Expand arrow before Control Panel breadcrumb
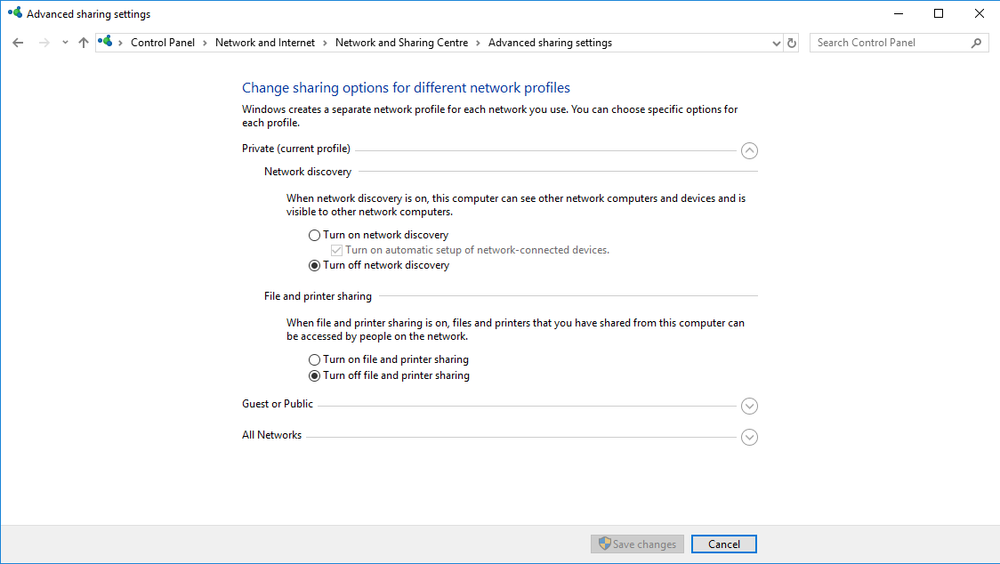This screenshot has width=1000, height=564. click(x=121, y=43)
